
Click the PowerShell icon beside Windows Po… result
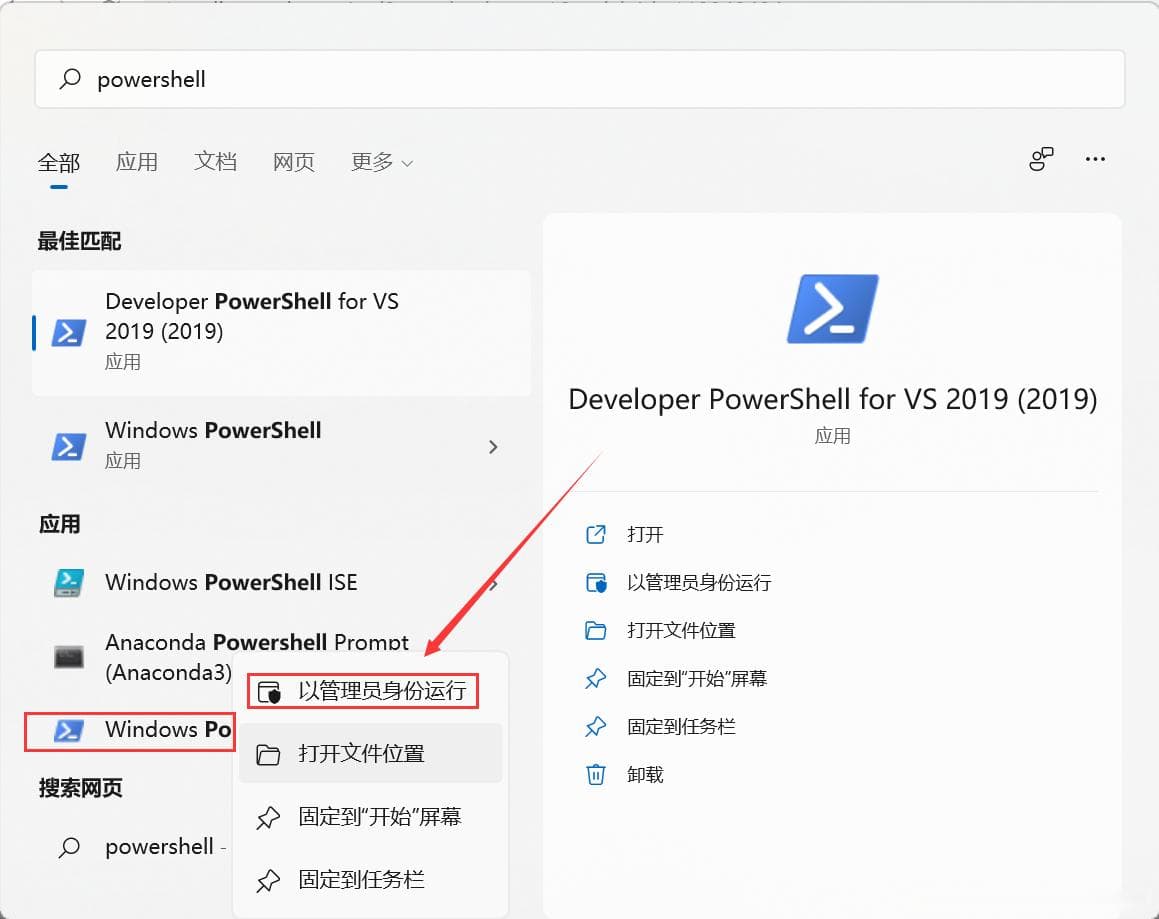[x=69, y=731]
